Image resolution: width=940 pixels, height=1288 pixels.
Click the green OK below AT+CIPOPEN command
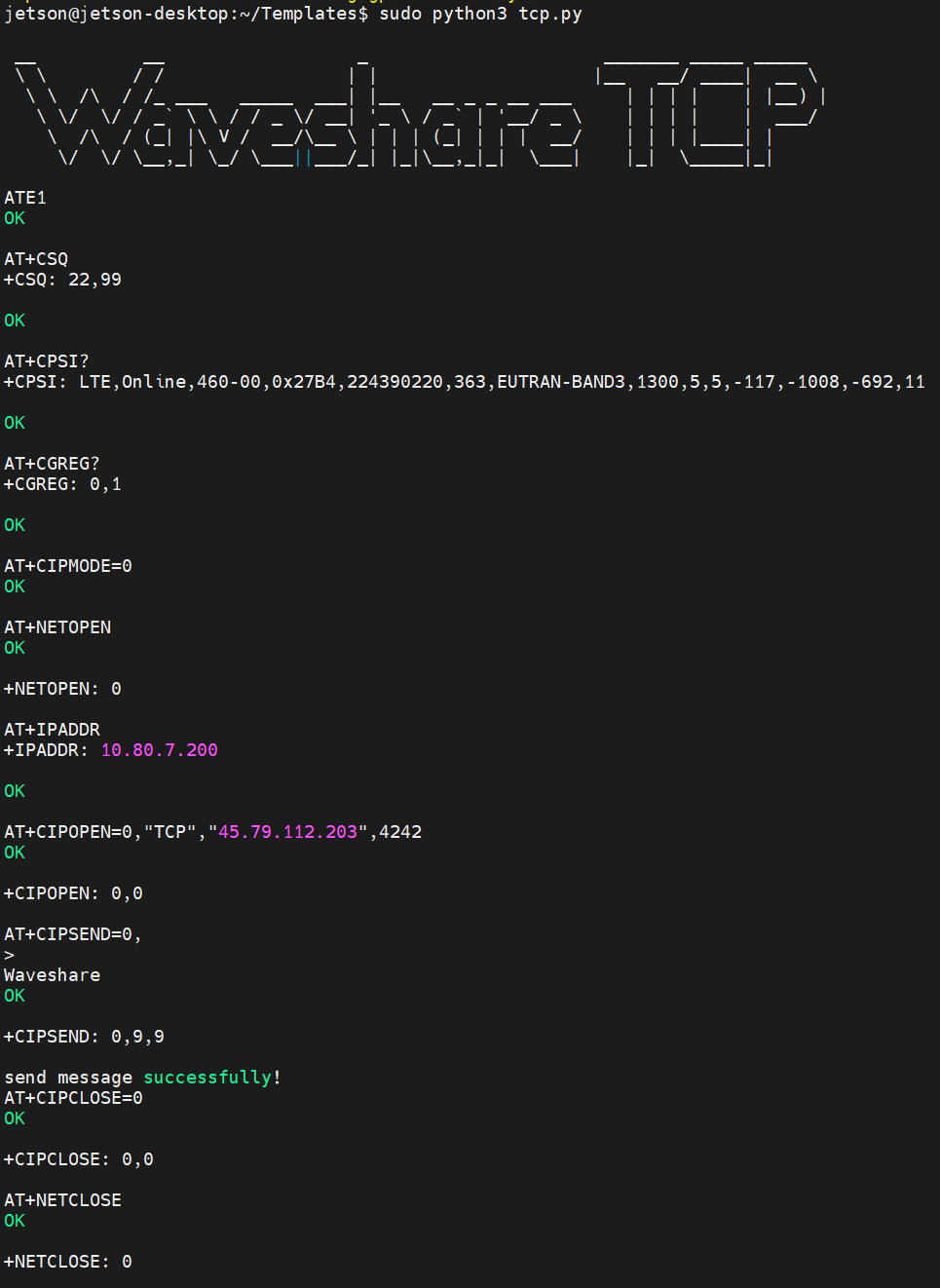15,852
